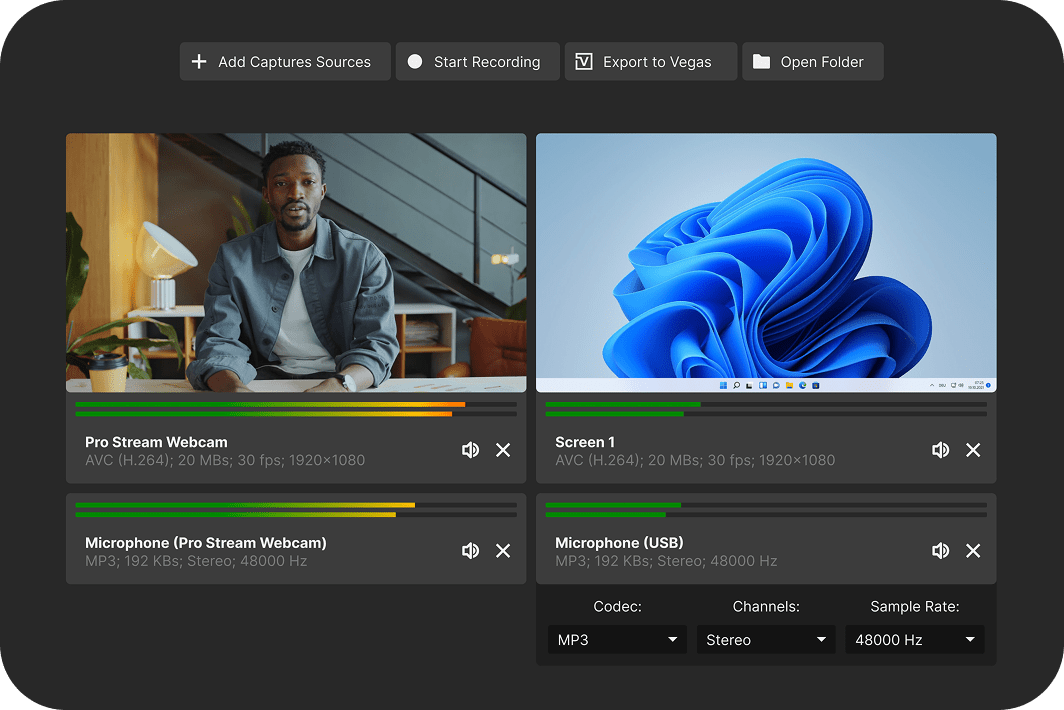
Task: Click Microphone (Pro Stream Webcam) label
Action: [206, 543]
